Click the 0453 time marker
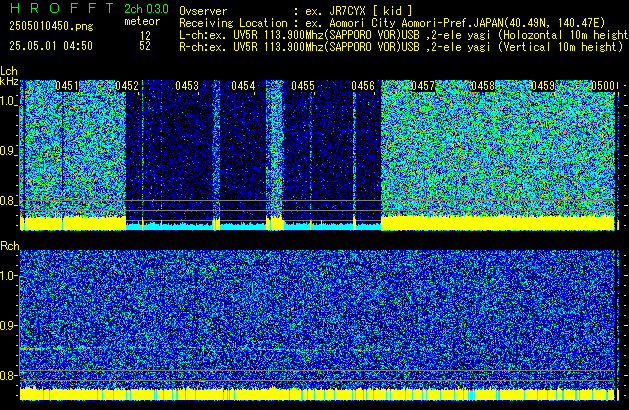 tap(187, 86)
